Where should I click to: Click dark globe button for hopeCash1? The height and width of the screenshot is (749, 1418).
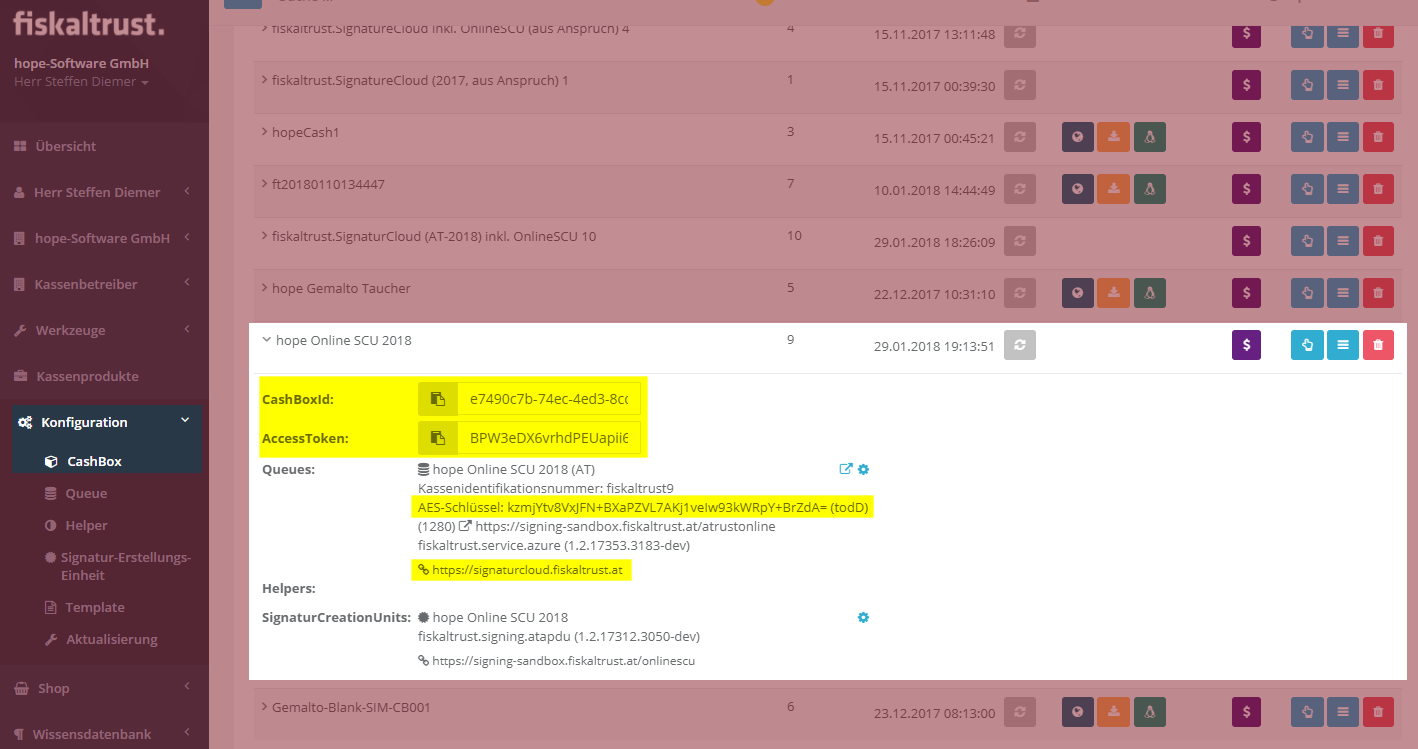point(1077,137)
